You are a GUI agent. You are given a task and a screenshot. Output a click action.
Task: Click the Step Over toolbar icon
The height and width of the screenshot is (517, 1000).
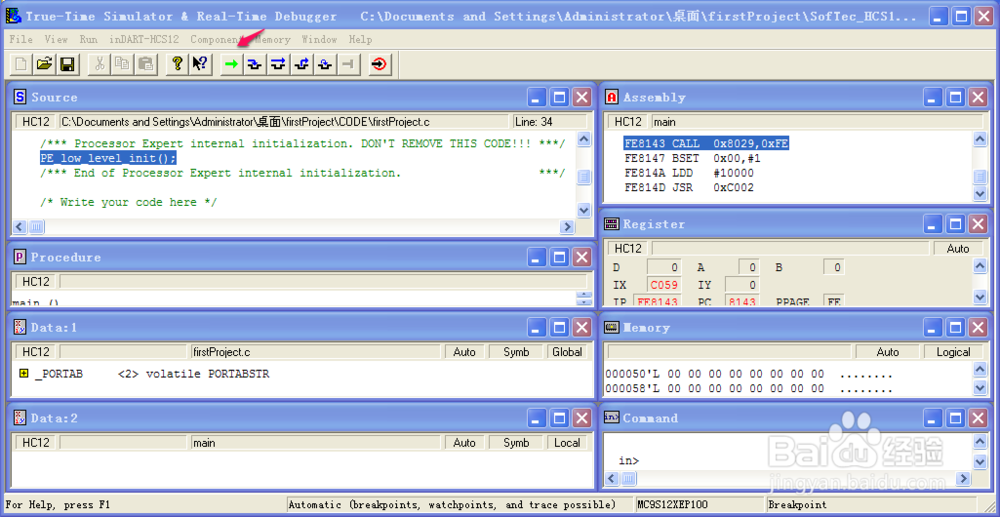click(x=277, y=64)
